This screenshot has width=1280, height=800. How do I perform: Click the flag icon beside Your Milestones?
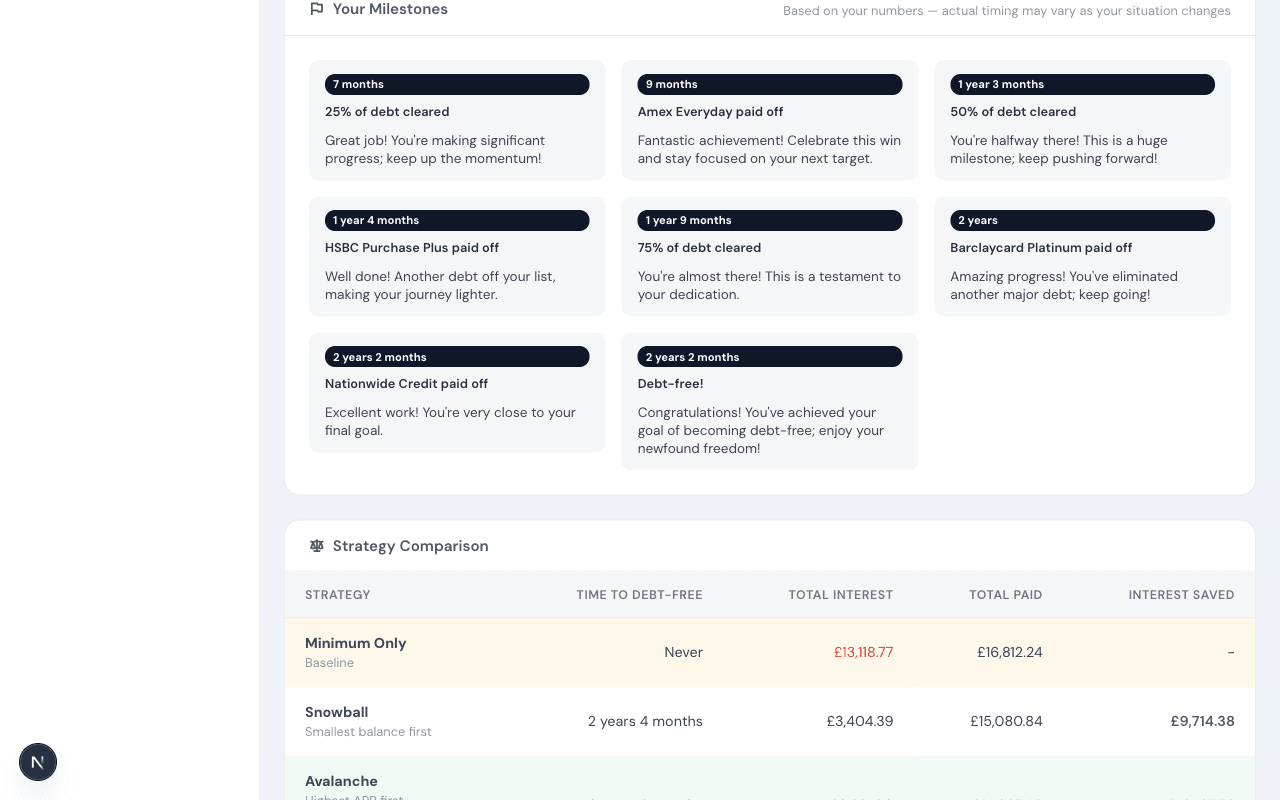coord(315,8)
